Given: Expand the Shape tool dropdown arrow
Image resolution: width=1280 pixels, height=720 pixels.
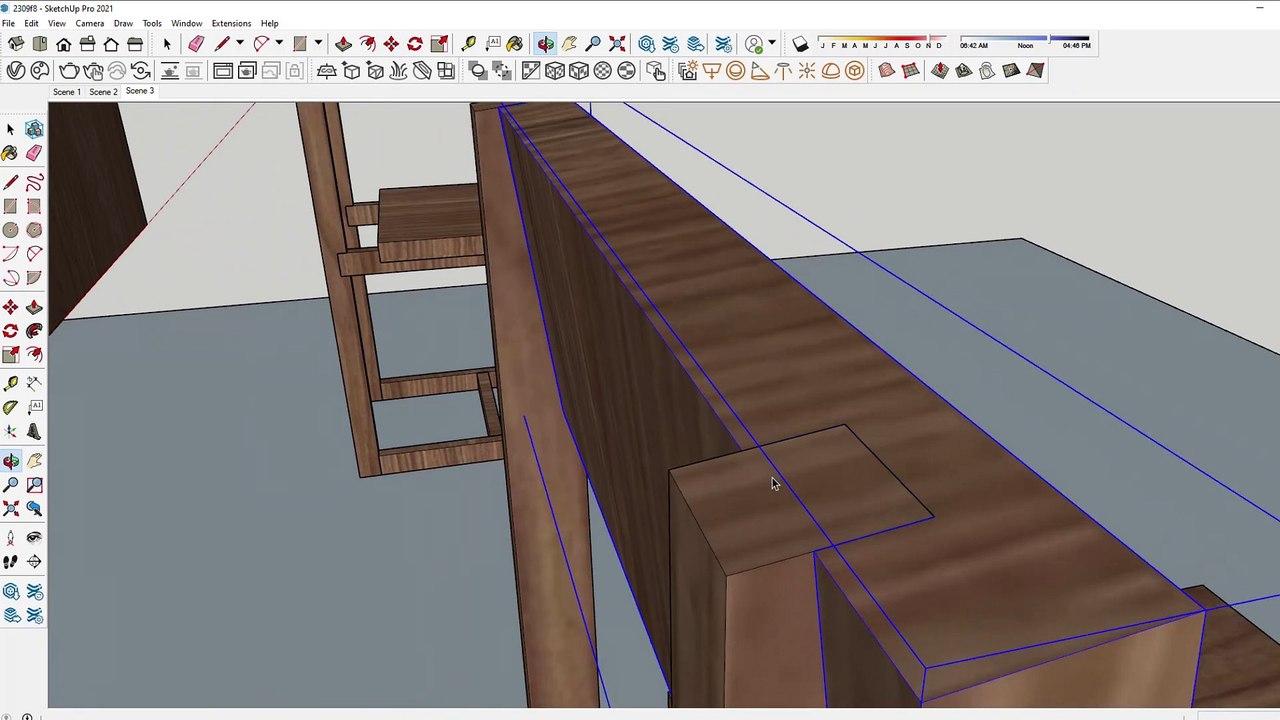Looking at the screenshot, I should click(318, 44).
